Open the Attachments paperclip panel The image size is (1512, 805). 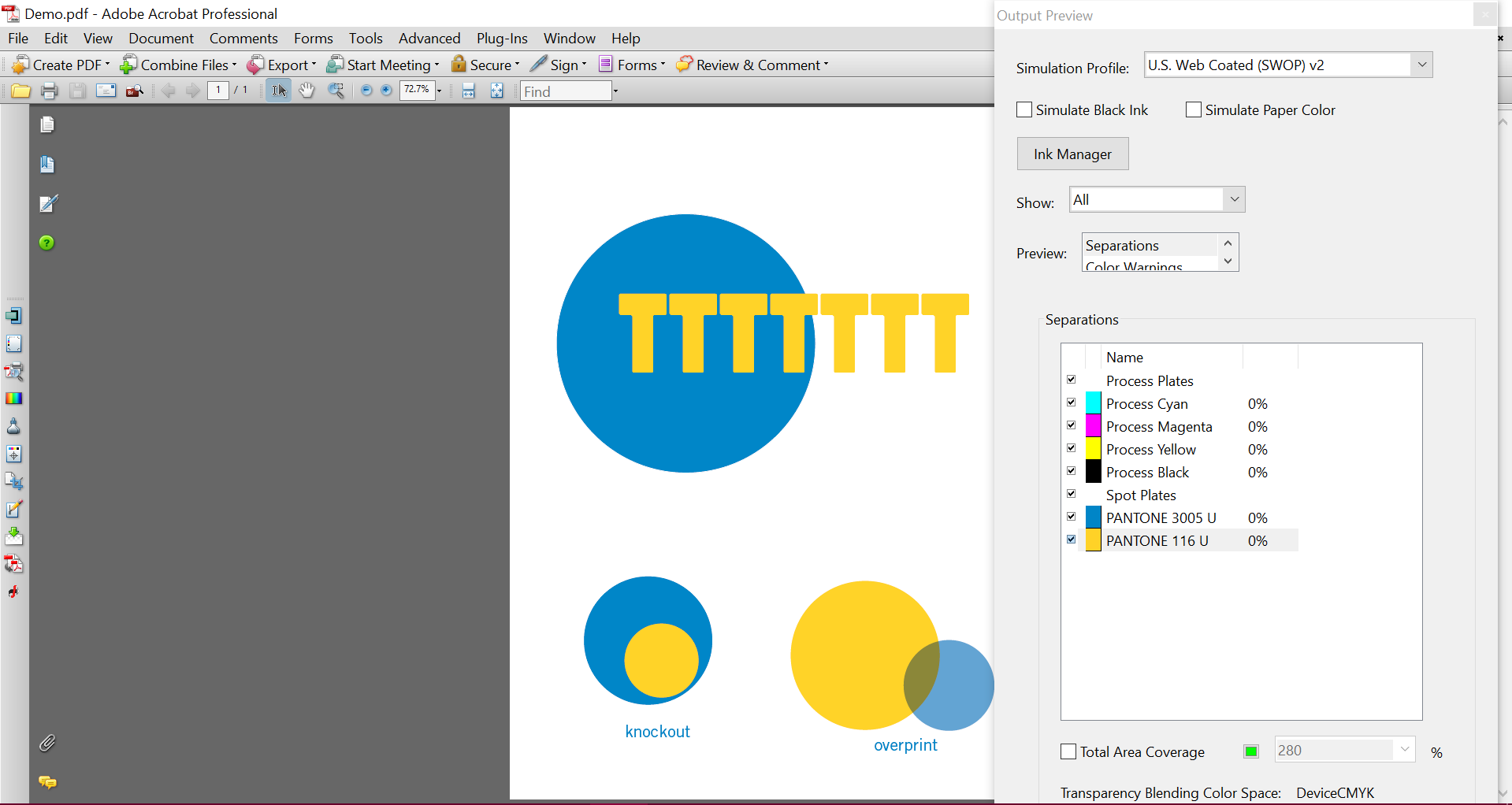tap(47, 743)
